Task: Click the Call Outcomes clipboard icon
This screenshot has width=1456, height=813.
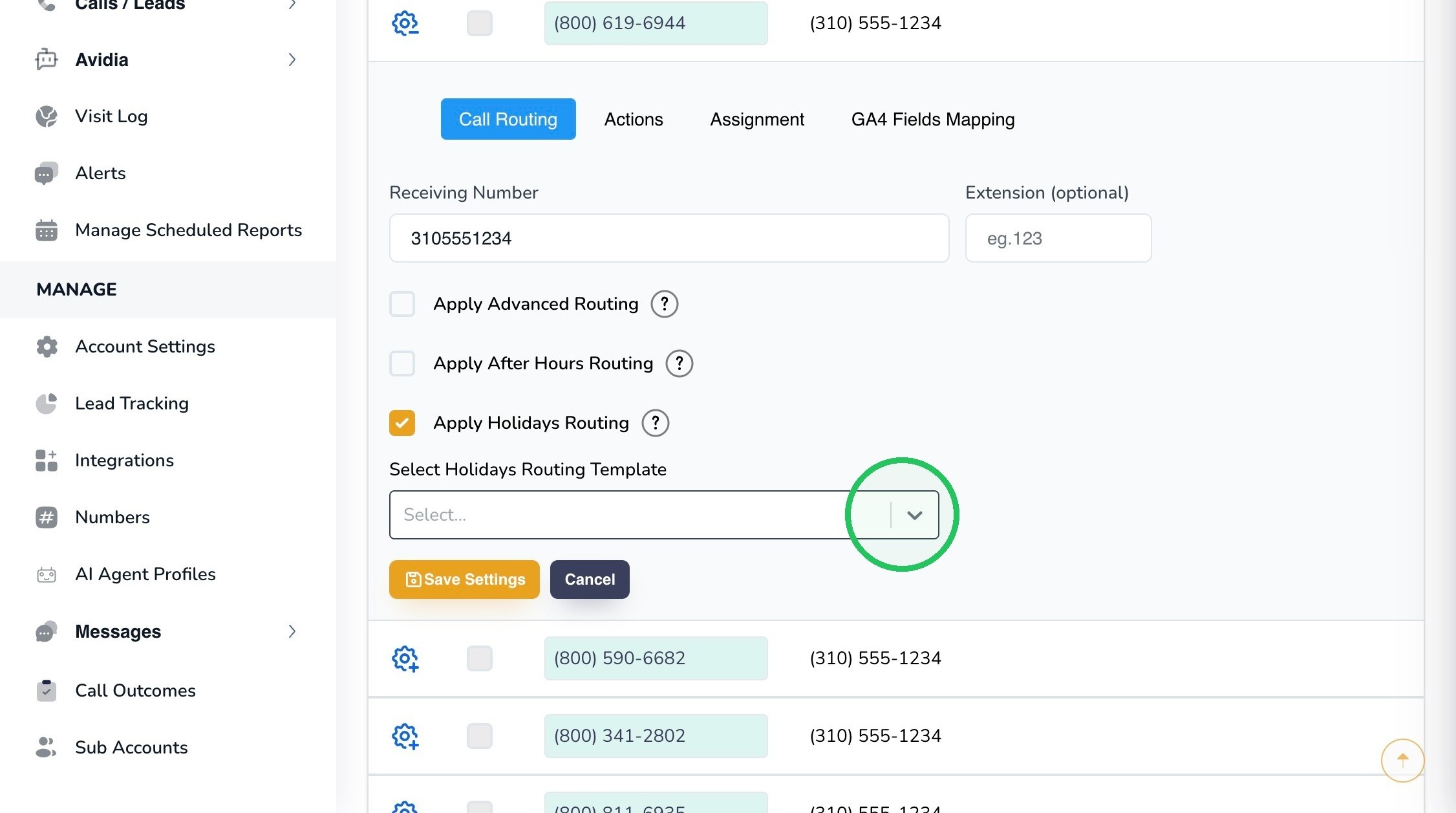Action: point(47,691)
